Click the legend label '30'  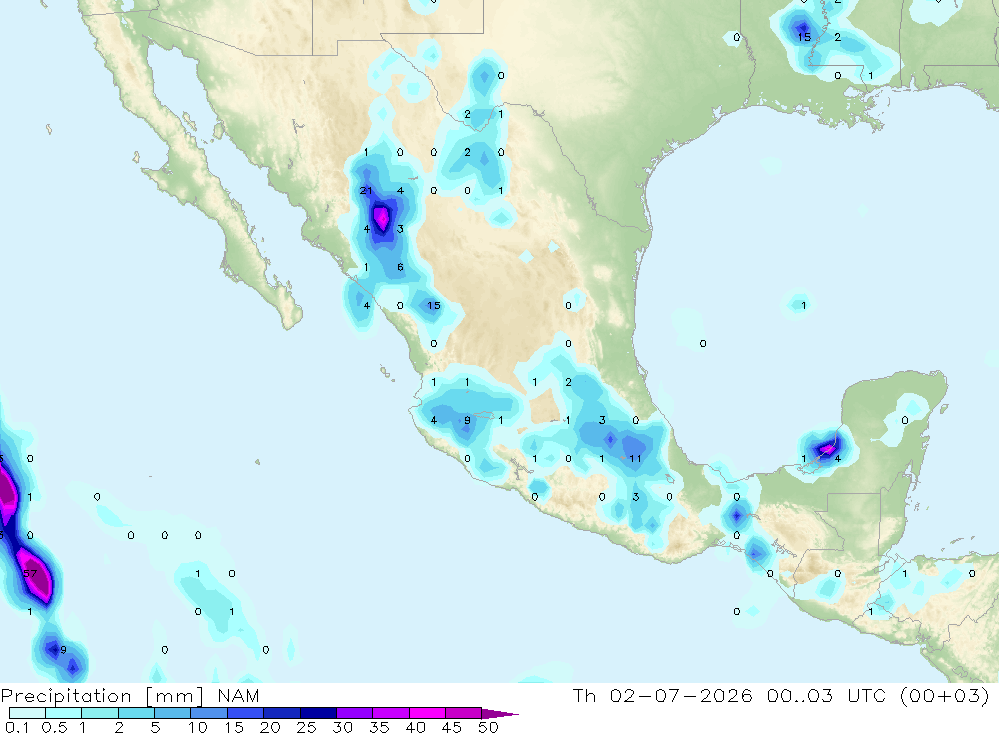[x=342, y=727]
